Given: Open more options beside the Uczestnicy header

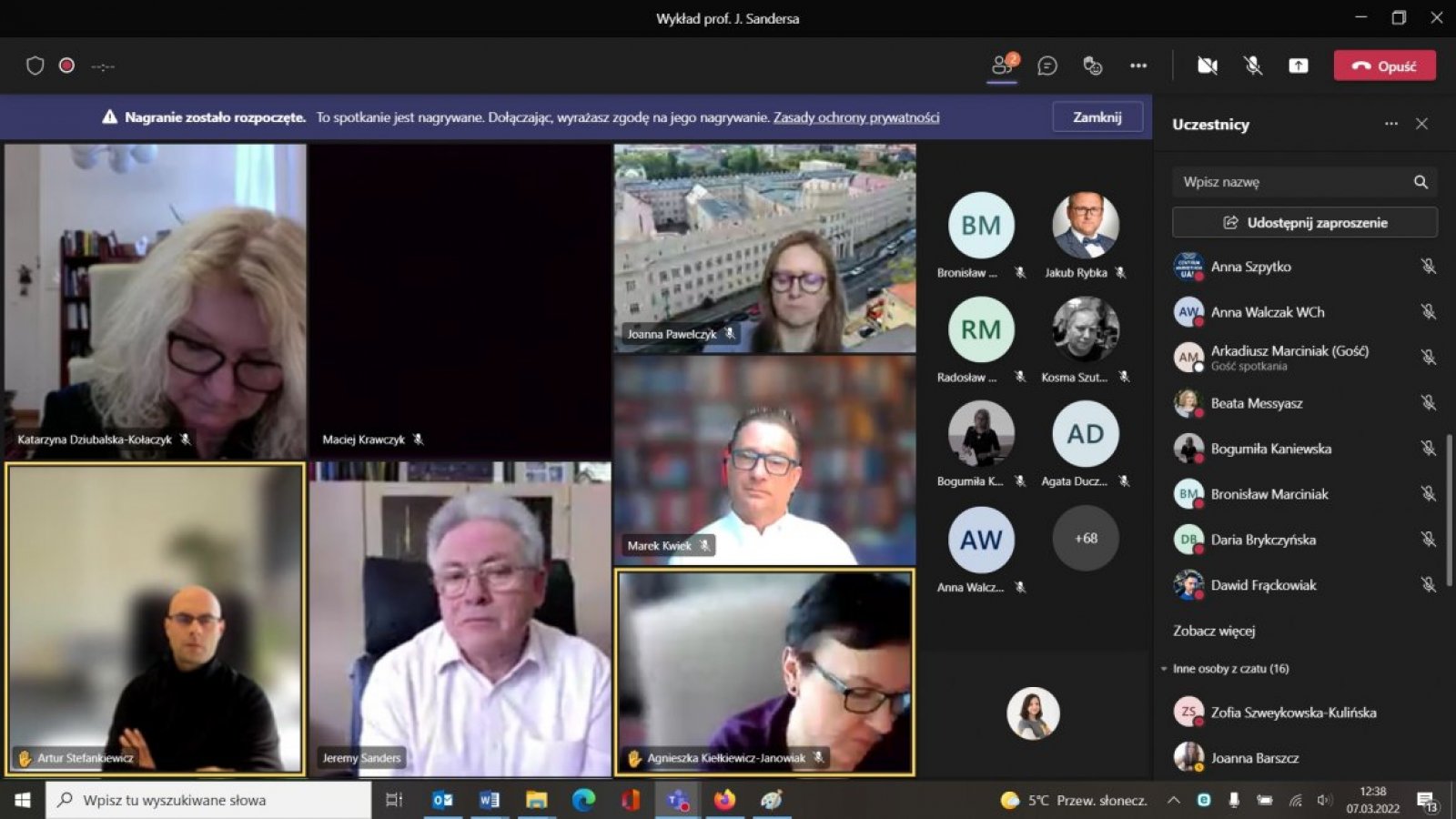Looking at the screenshot, I should 1390,124.
